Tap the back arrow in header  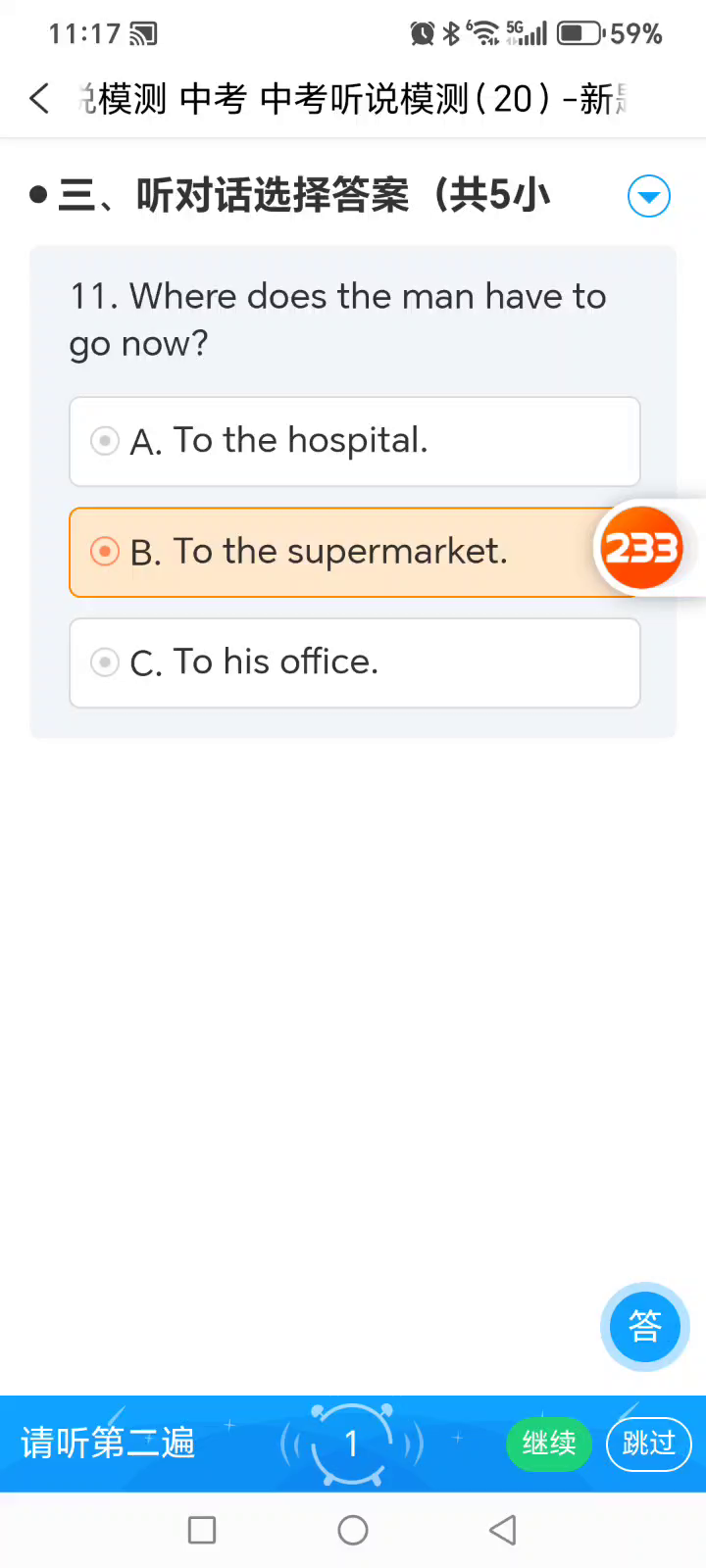[39, 98]
